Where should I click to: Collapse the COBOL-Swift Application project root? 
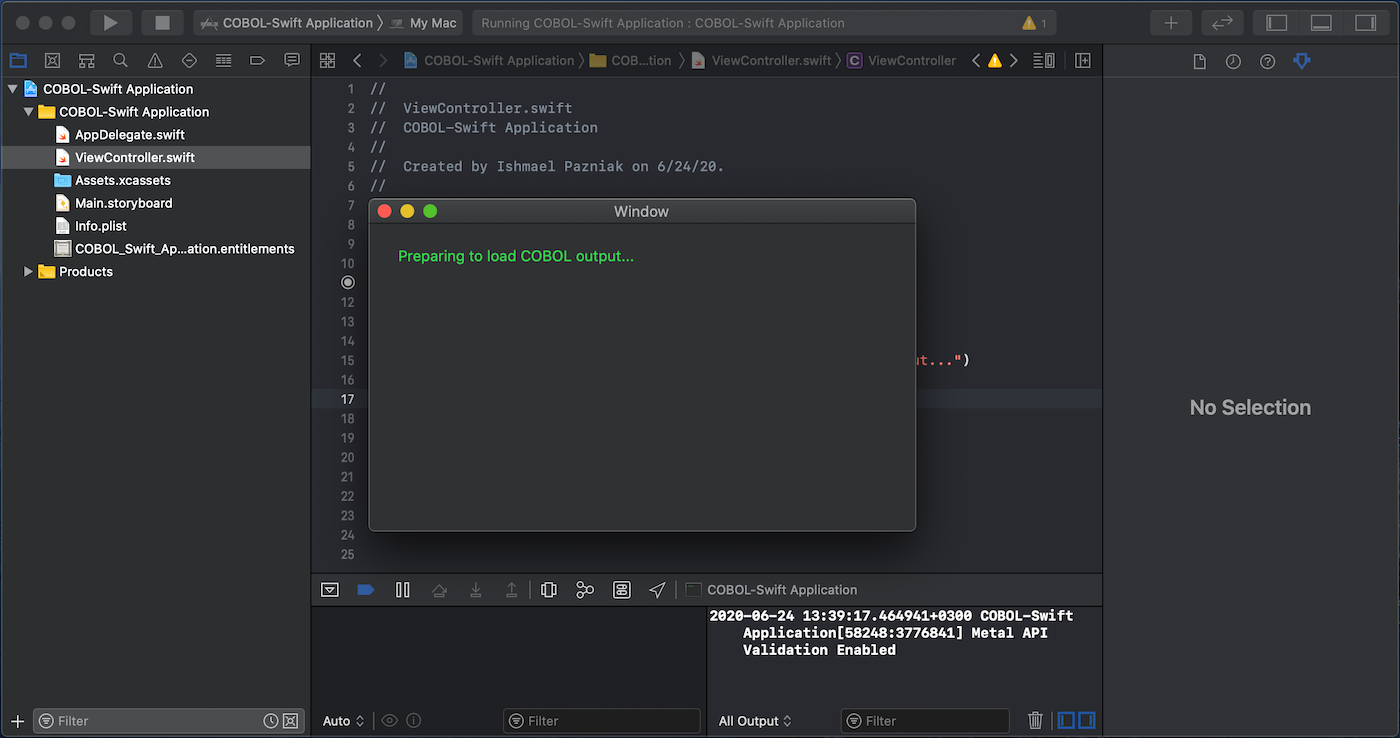[x=12, y=89]
